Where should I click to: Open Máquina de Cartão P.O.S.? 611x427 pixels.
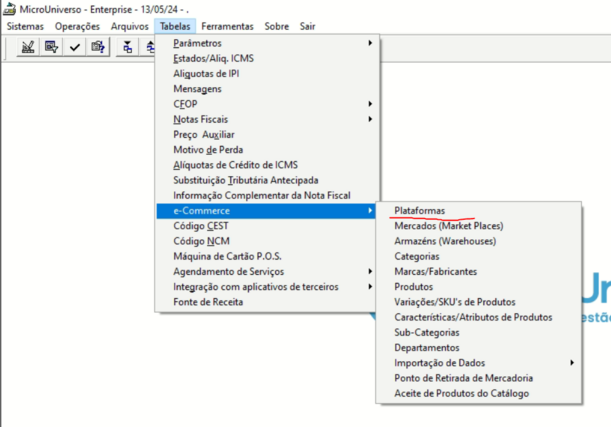coord(267,256)
